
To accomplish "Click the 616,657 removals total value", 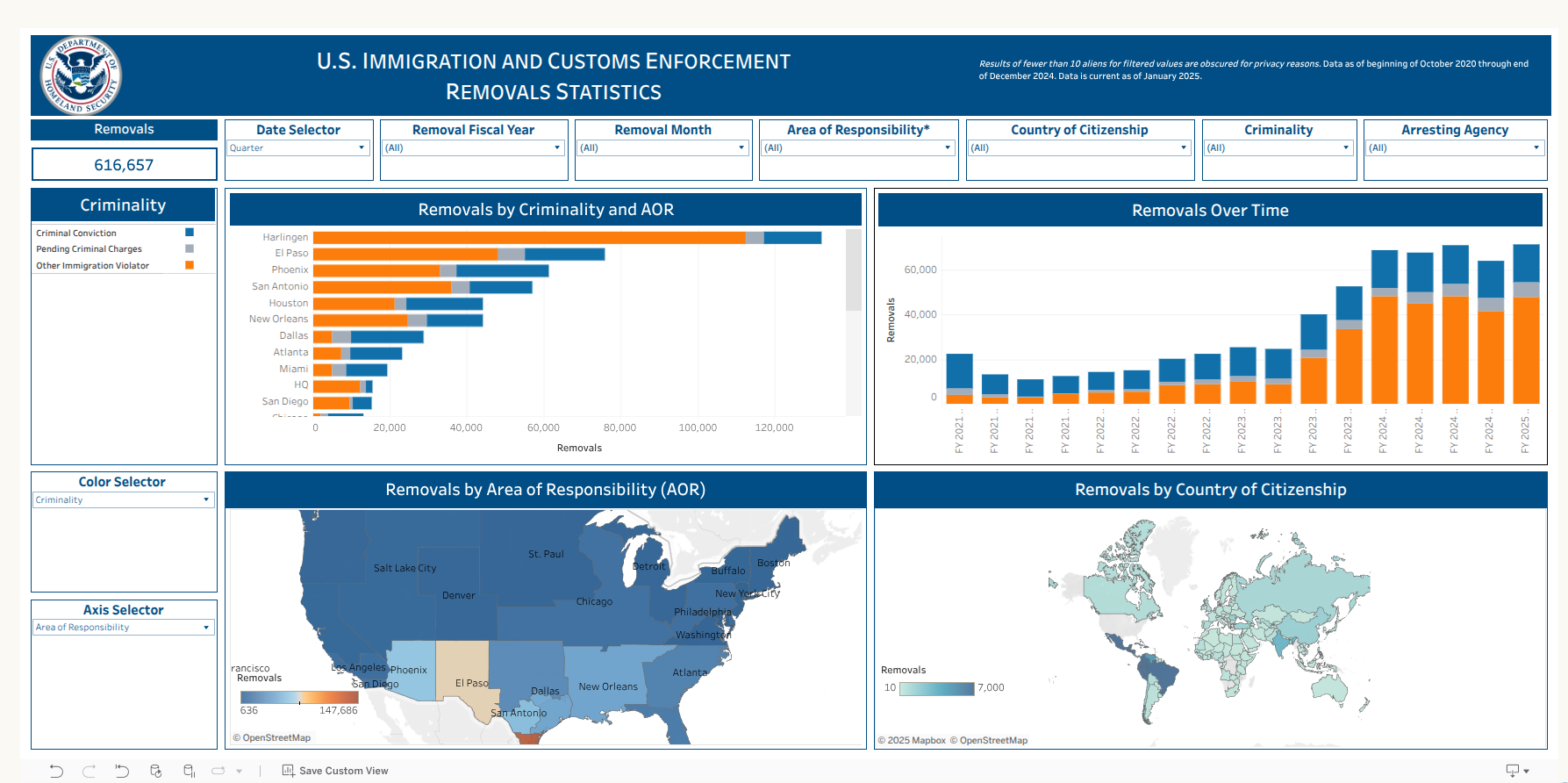I will (124, 165).
